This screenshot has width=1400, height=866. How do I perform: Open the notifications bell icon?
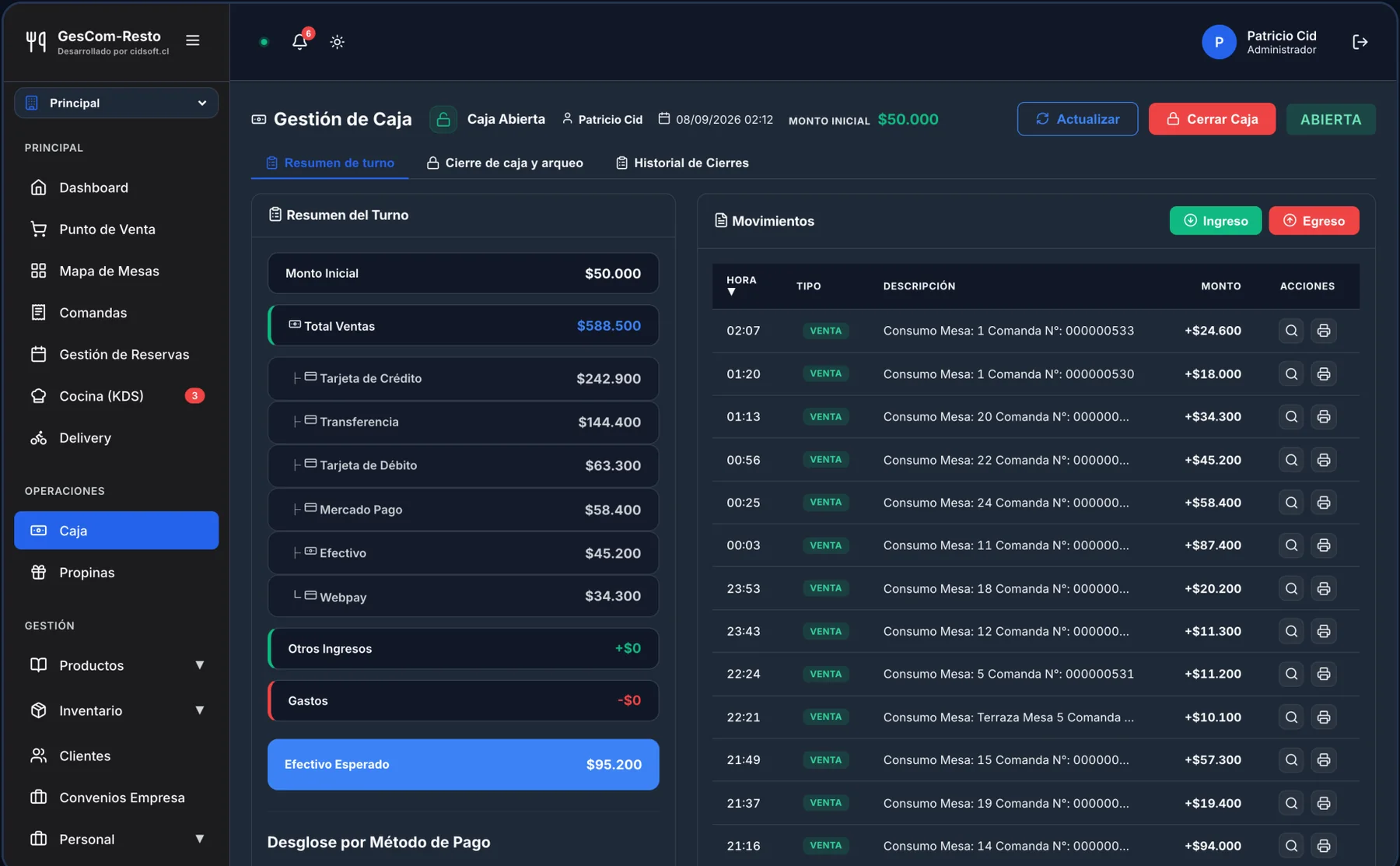[299, 42]
